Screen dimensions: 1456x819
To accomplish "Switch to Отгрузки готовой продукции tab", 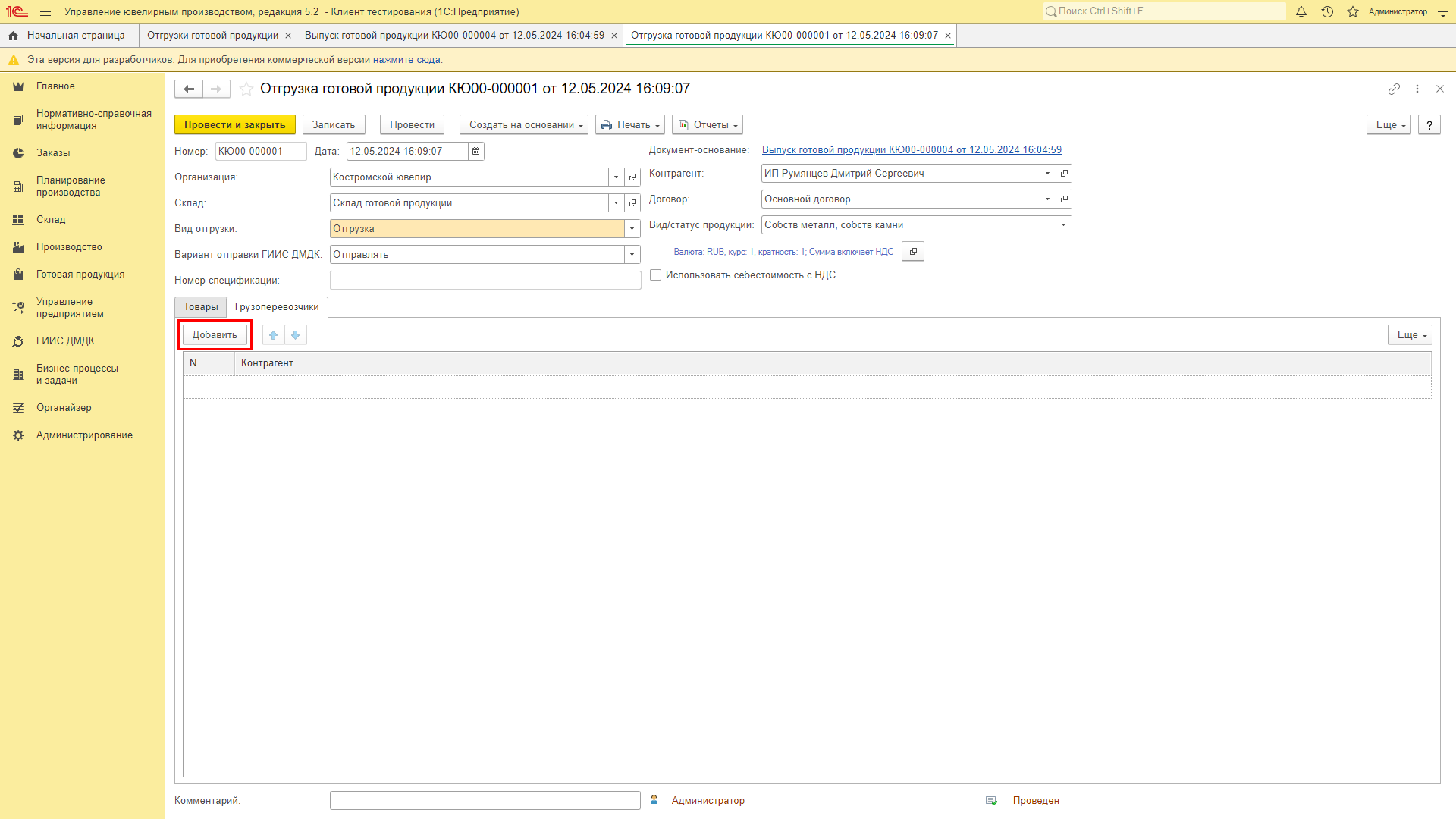I will tap(213, 36).
